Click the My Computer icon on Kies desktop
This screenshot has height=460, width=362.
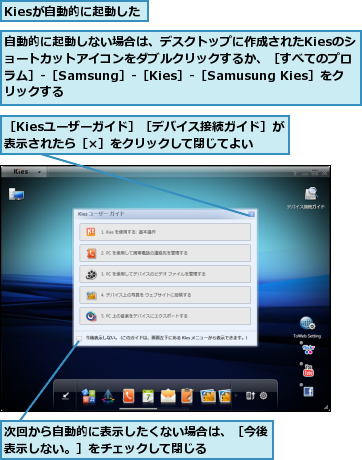pos(16,194)
